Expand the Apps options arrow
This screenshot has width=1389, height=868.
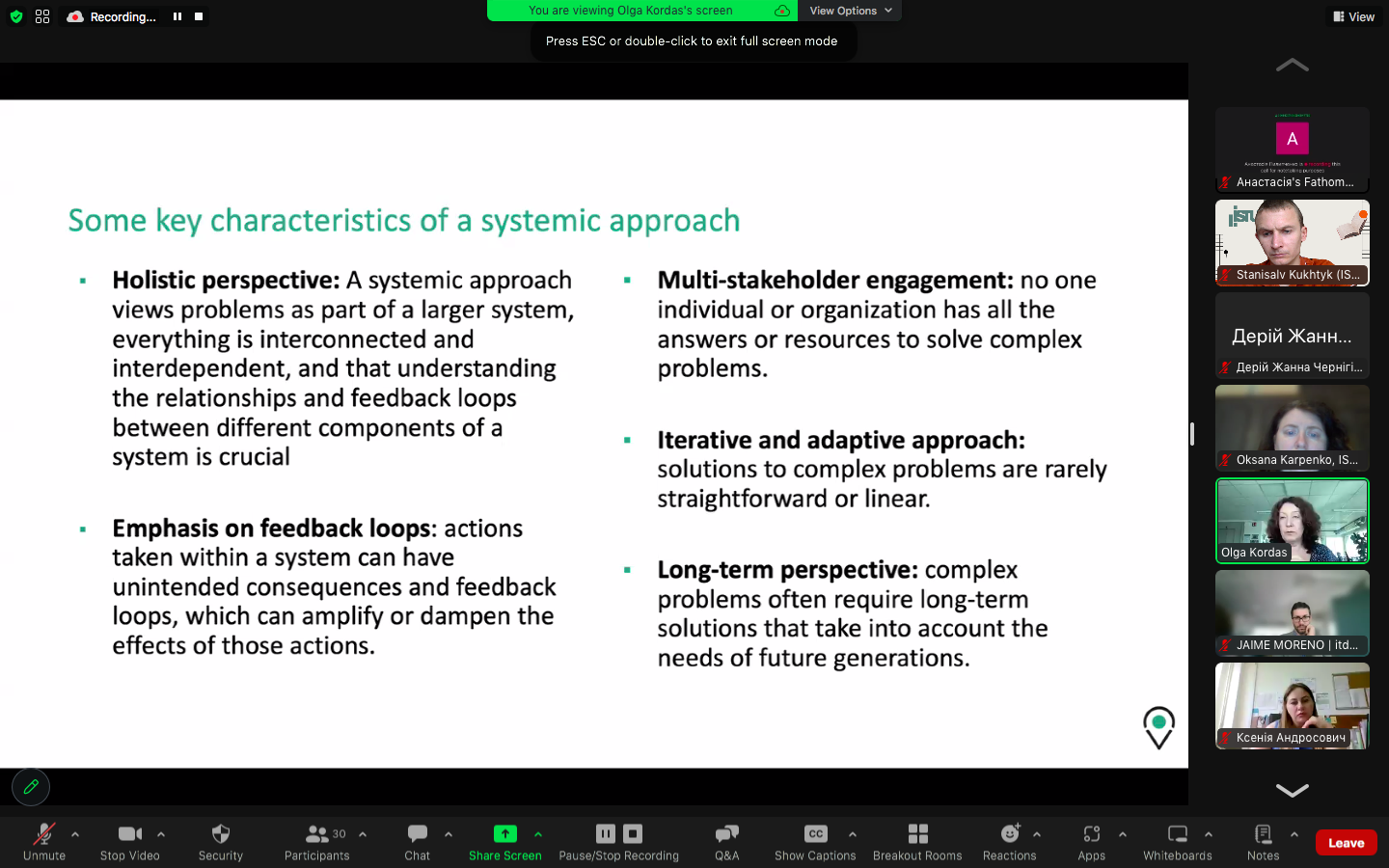1123,834
